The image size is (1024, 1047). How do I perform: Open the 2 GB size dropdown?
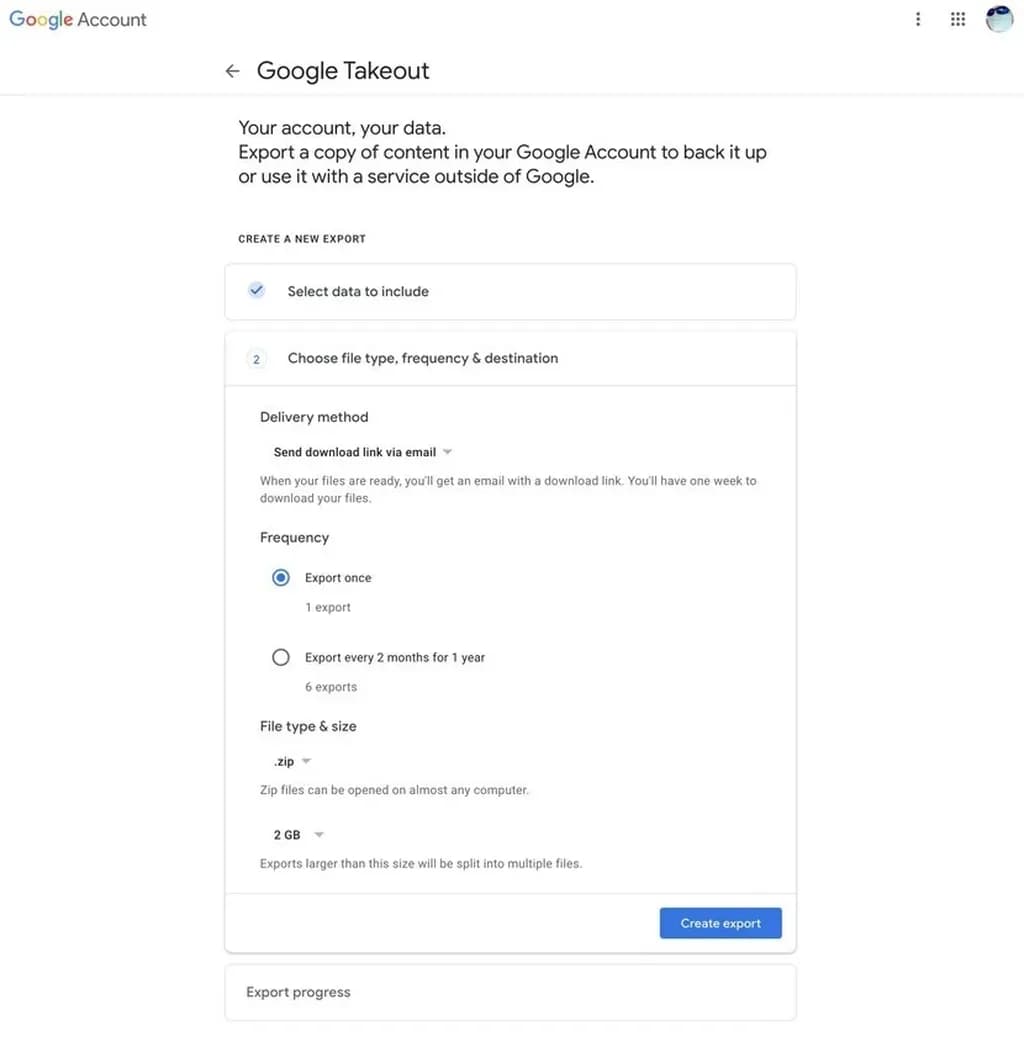298,835
